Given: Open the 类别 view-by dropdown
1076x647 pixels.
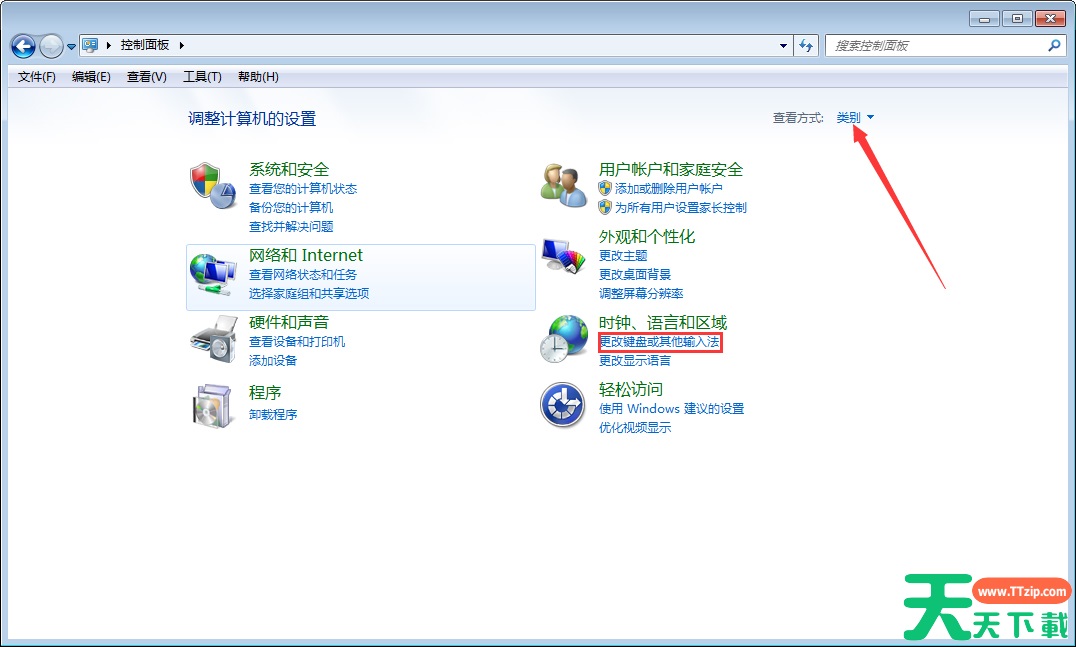Looking at the screenshot, I should coord(855,118).
